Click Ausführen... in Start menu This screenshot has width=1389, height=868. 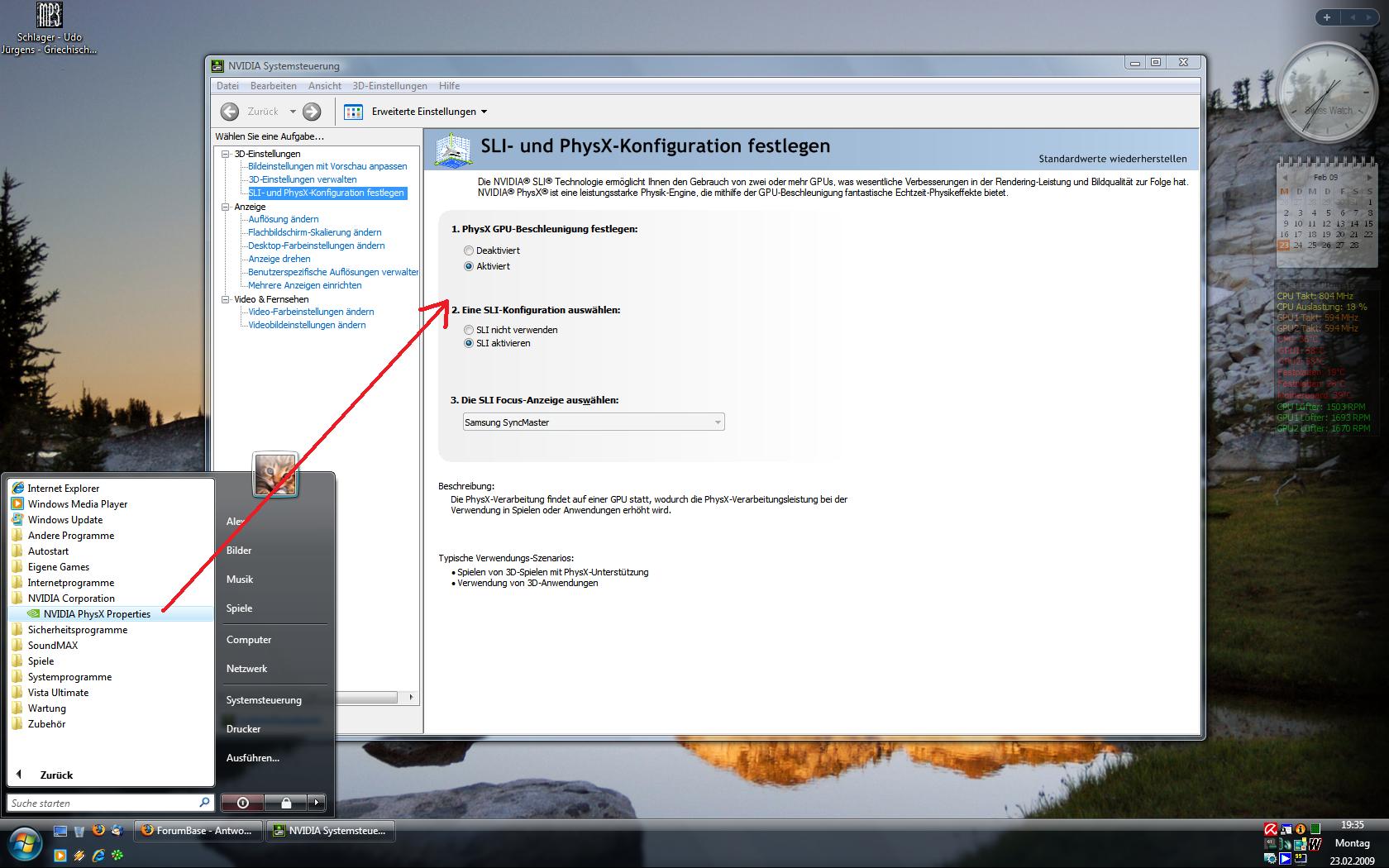click(253, 758)
